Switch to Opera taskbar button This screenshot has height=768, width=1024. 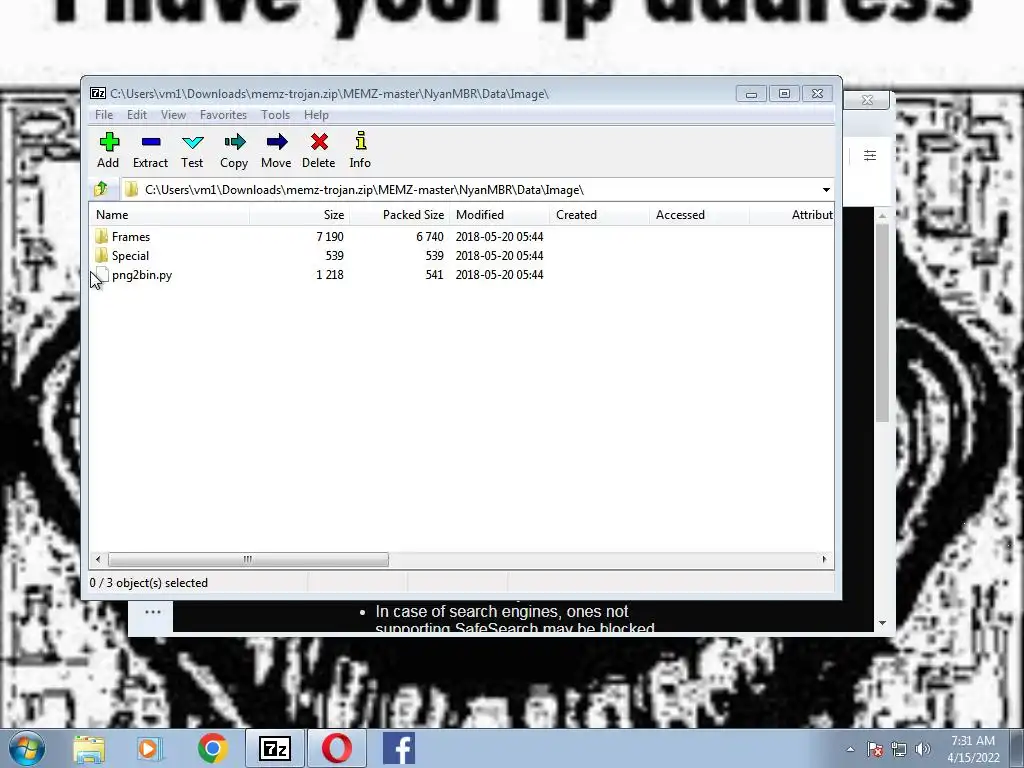(x=337, y=748)
